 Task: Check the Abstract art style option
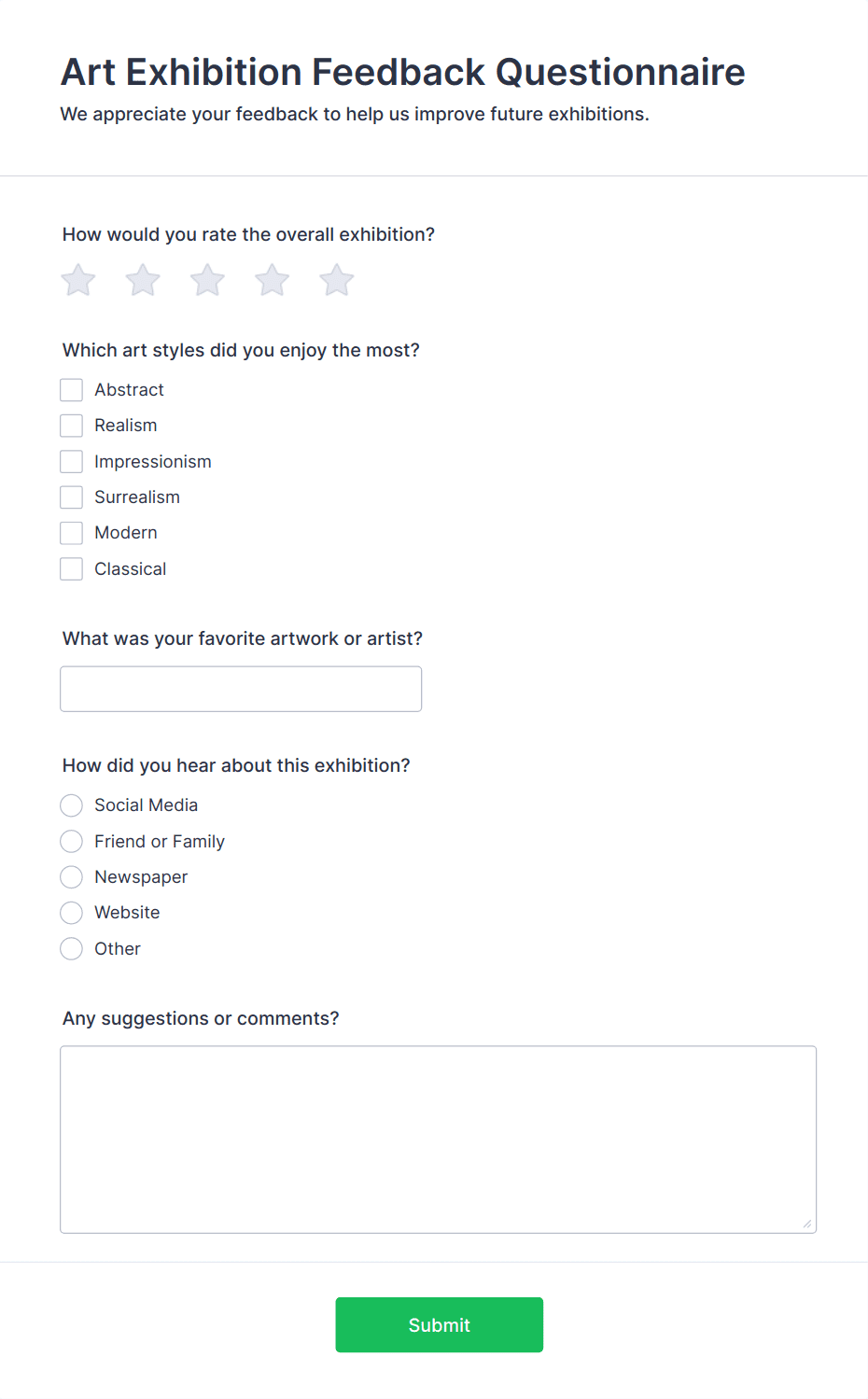pyautogui.click(x=71, y=389)
